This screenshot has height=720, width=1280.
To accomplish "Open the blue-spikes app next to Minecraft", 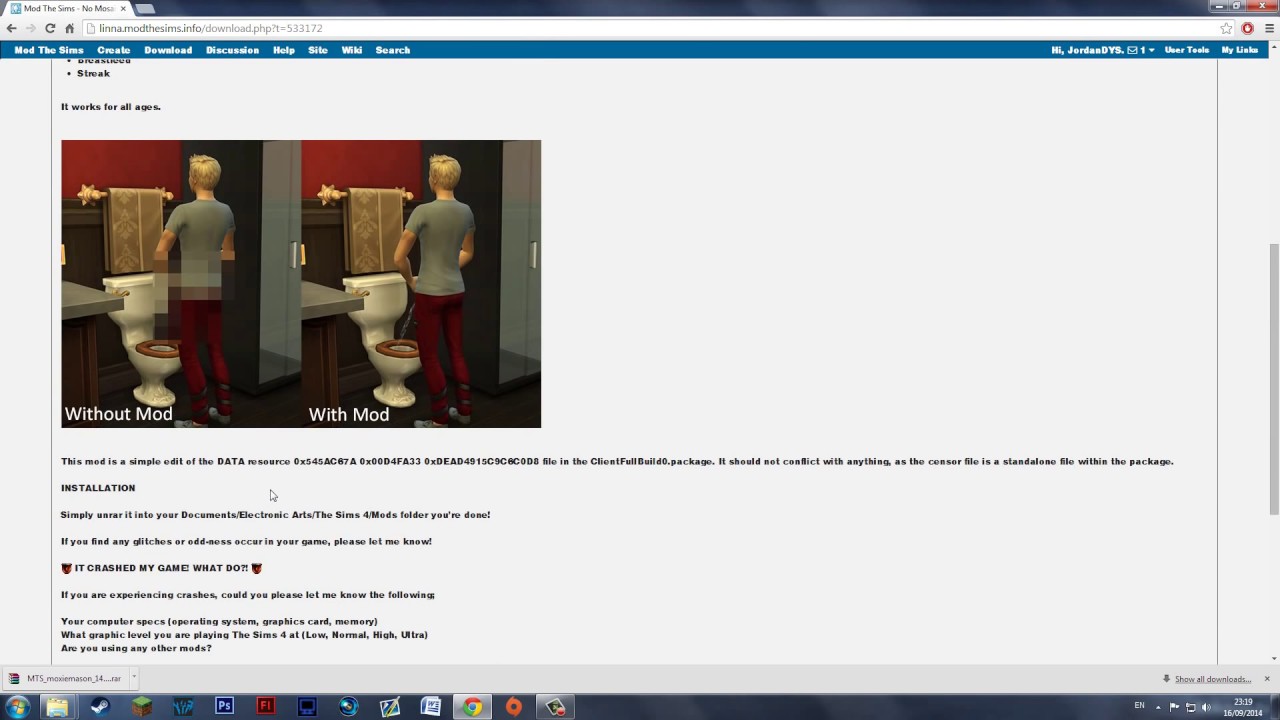I will pyautogui.click(x=183, y=707).
